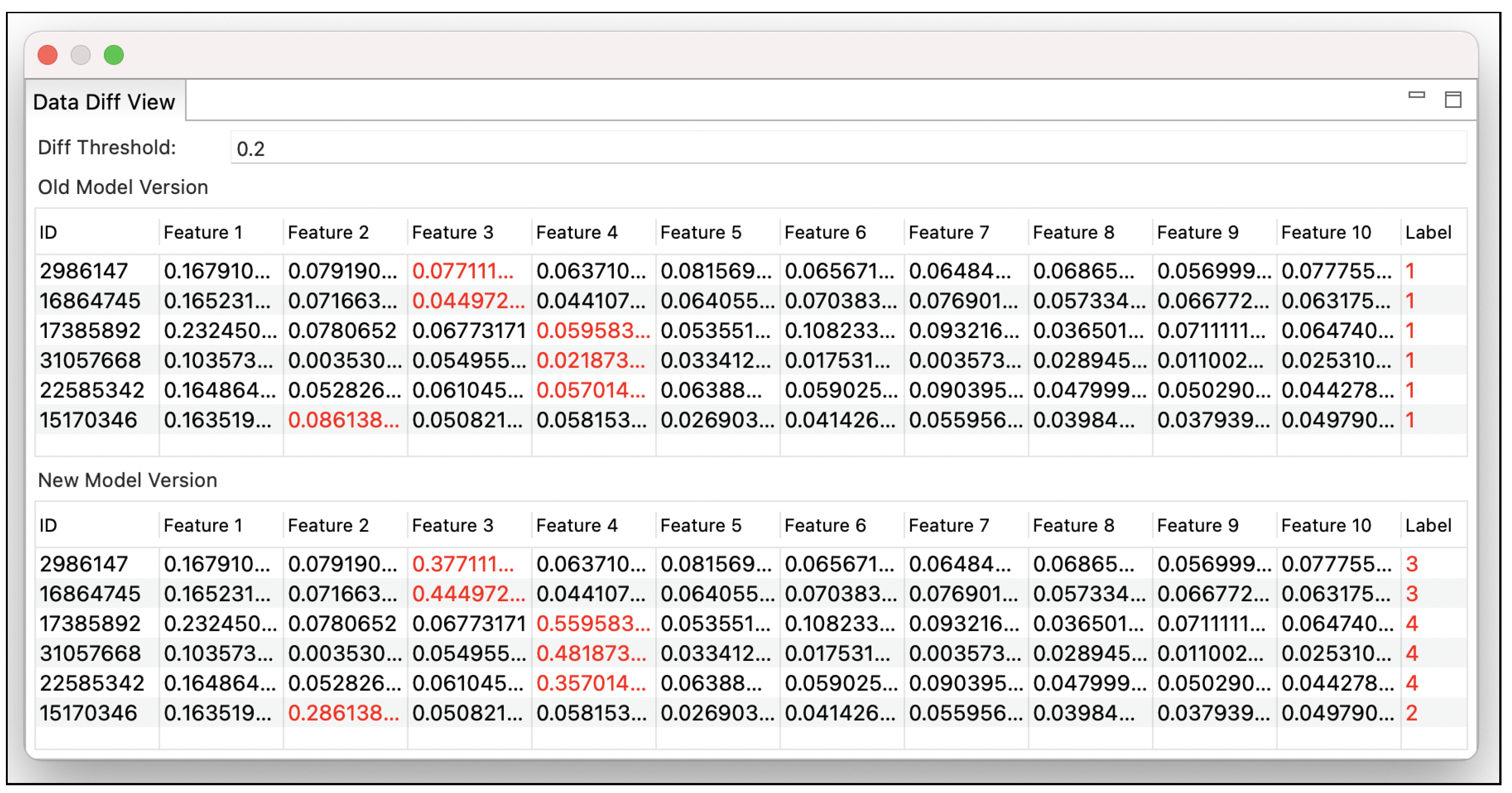Viewport: 1512px width, 793px height.
Task: Click label 2 in New Model table
Action: click(1412, 713)
